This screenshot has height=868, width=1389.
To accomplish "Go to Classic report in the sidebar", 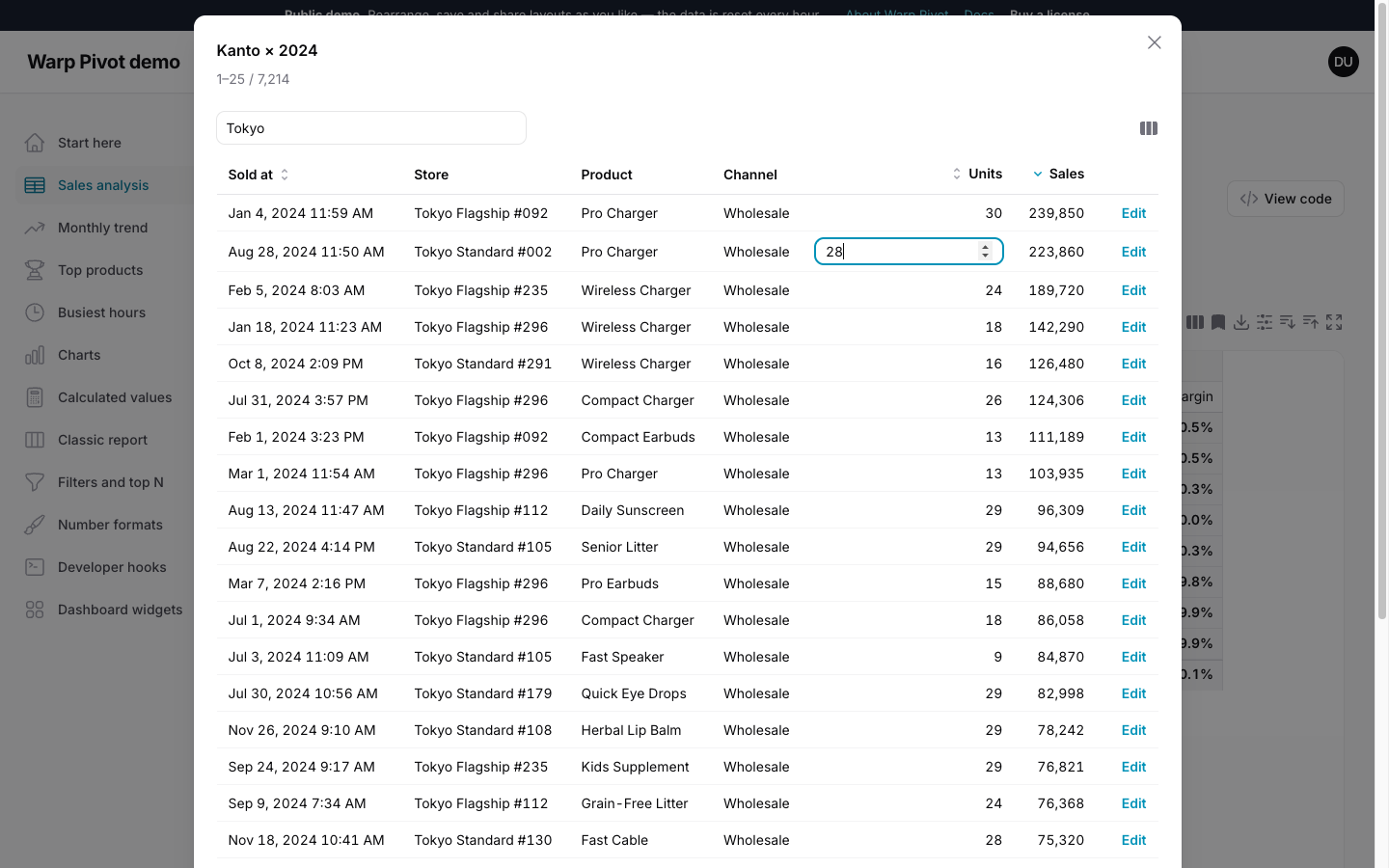I will coord(104,440).
